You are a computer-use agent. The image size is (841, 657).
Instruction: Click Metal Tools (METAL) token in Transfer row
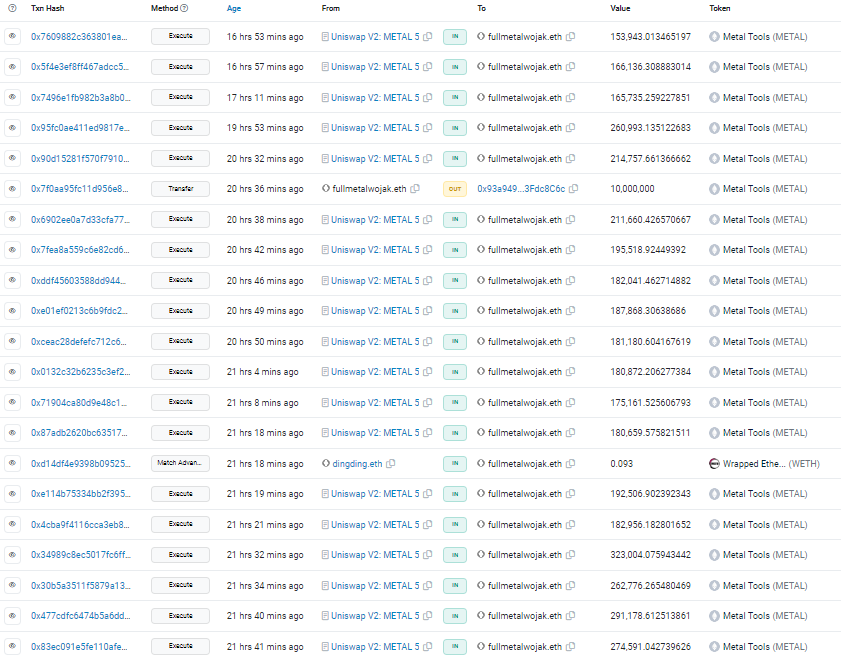point(765,189)
